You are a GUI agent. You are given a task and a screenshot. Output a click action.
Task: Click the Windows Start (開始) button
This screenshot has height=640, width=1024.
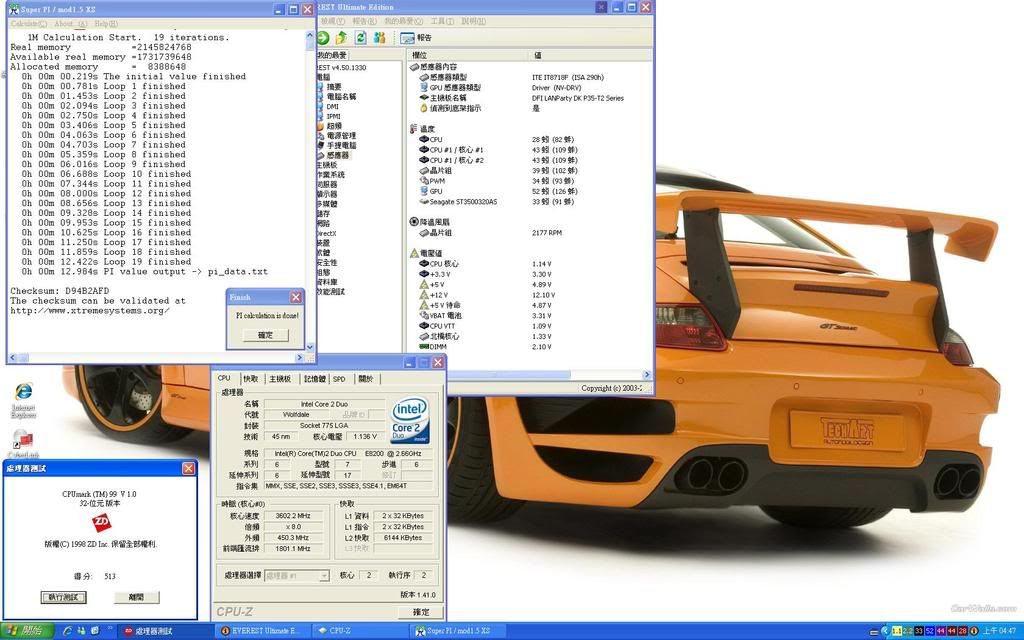pyautogui.click(x=25, y=631)
